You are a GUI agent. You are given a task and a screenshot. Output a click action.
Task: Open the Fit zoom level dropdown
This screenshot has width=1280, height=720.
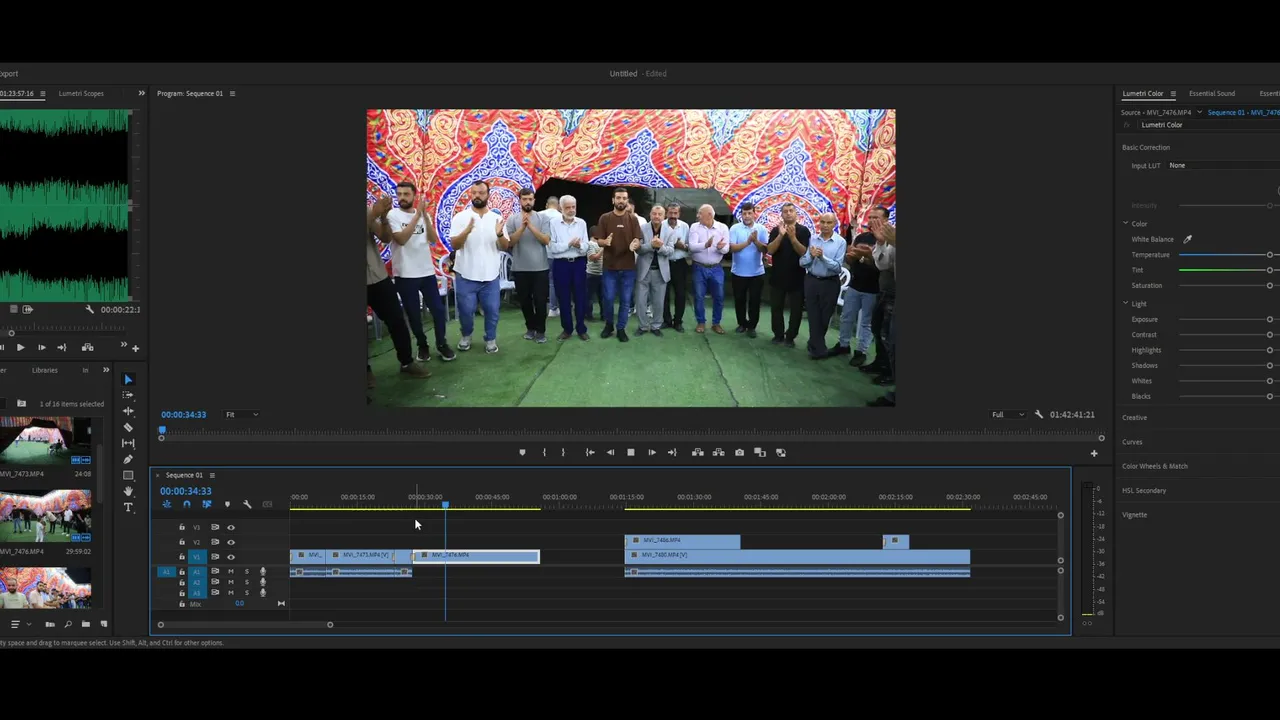(x=241, y=415)
